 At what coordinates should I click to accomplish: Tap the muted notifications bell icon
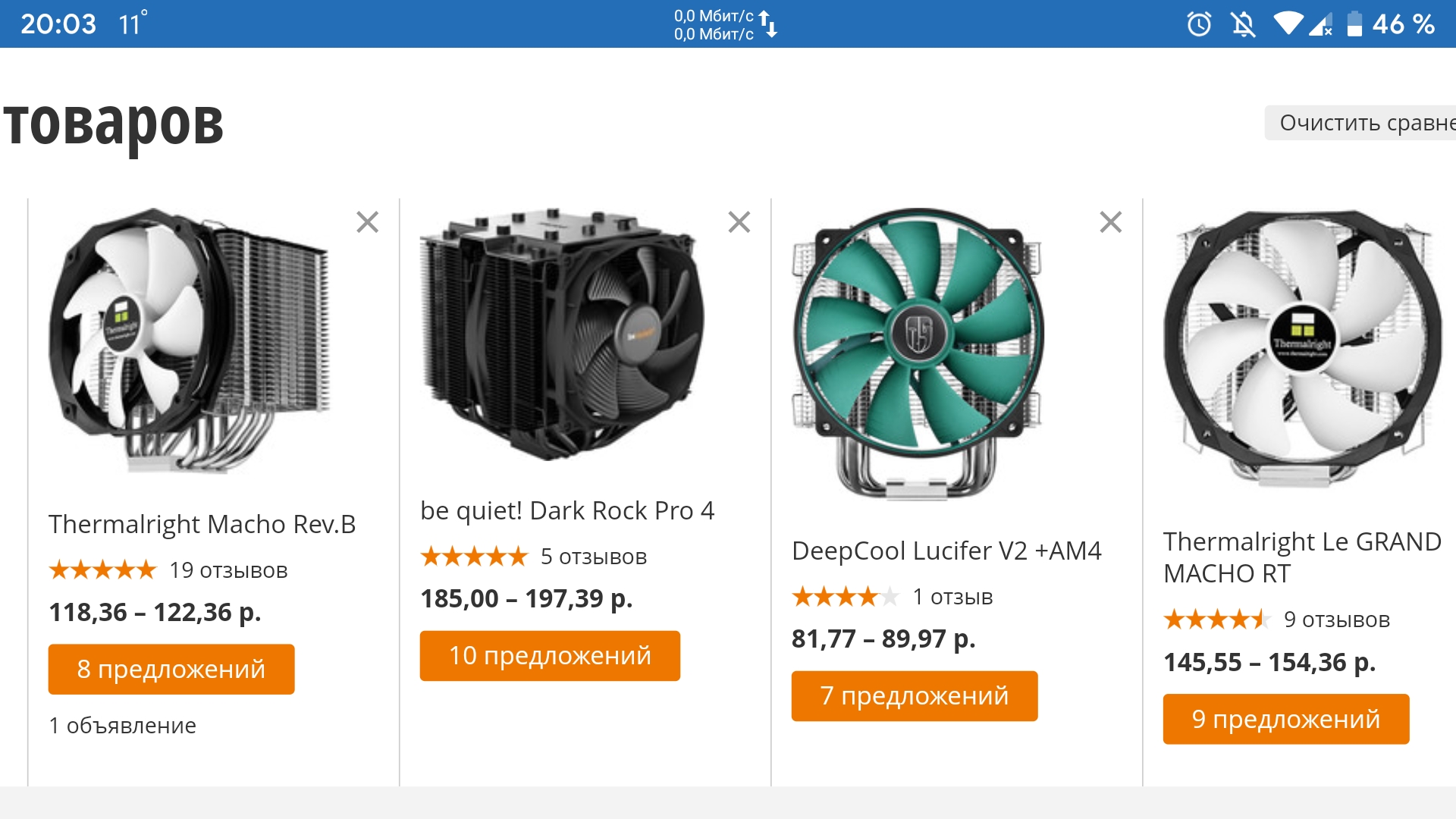1244,24
